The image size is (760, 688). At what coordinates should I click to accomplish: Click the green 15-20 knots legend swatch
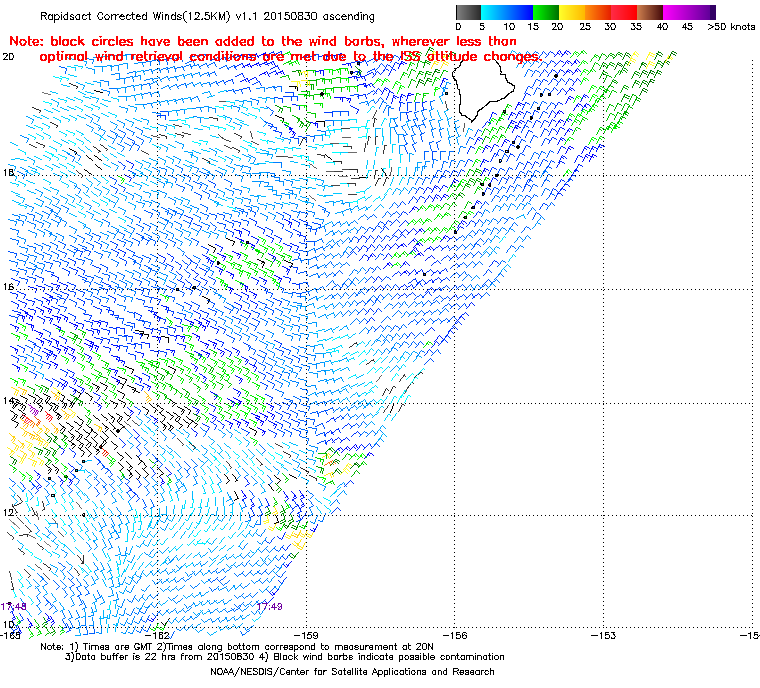pos(546,12)
